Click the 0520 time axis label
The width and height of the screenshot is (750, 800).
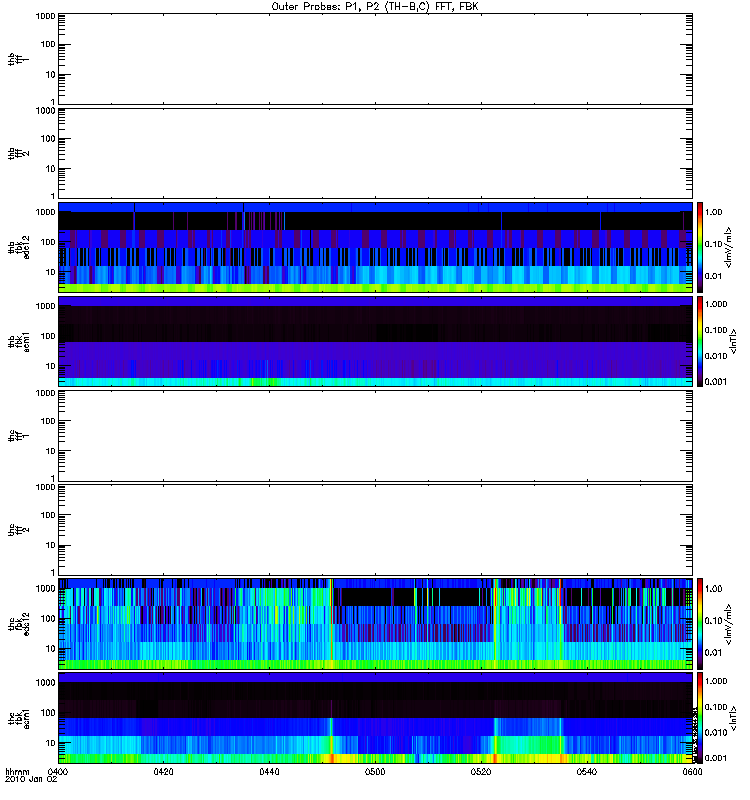click(481, 771)
